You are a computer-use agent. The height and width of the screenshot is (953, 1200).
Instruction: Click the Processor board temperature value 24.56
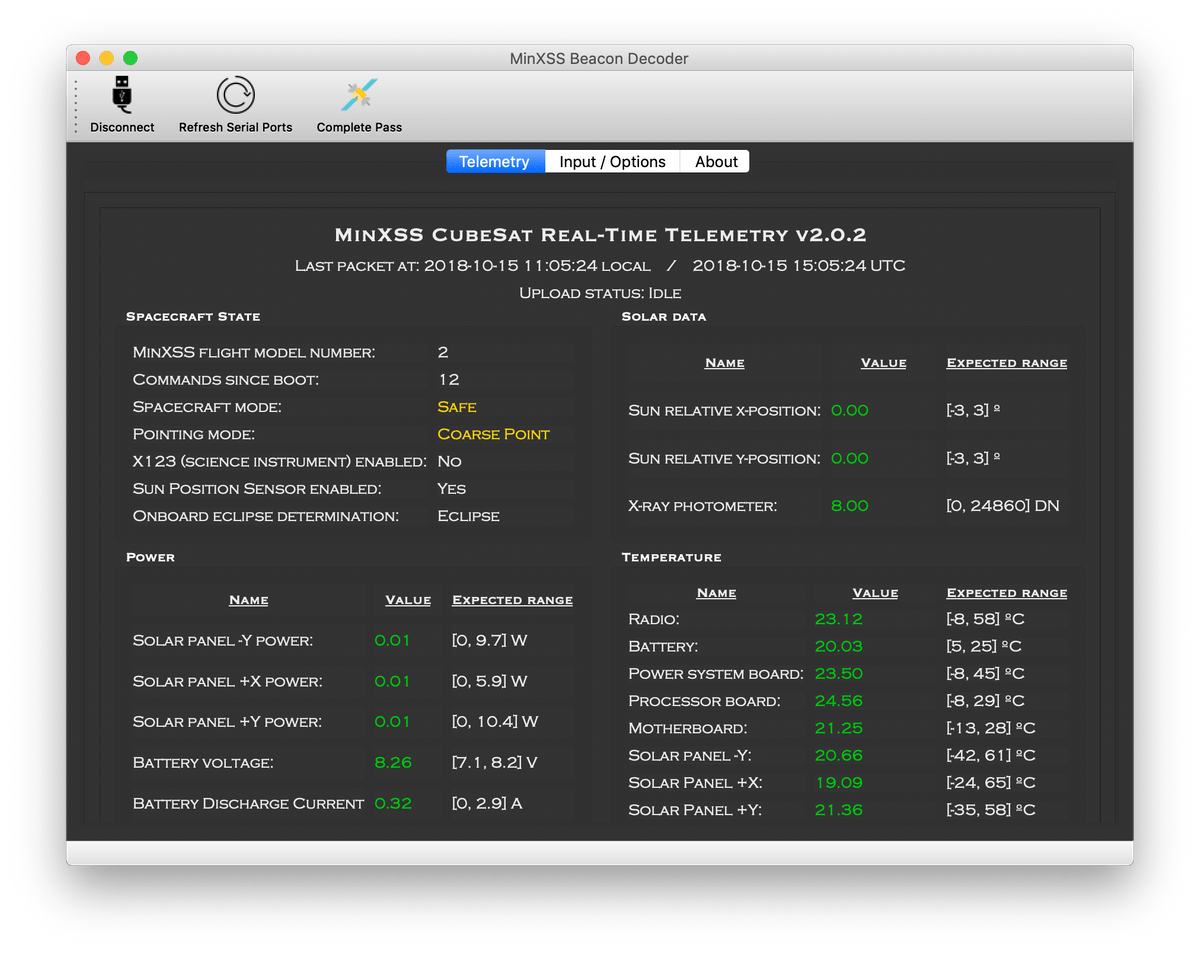pos(838,701)
